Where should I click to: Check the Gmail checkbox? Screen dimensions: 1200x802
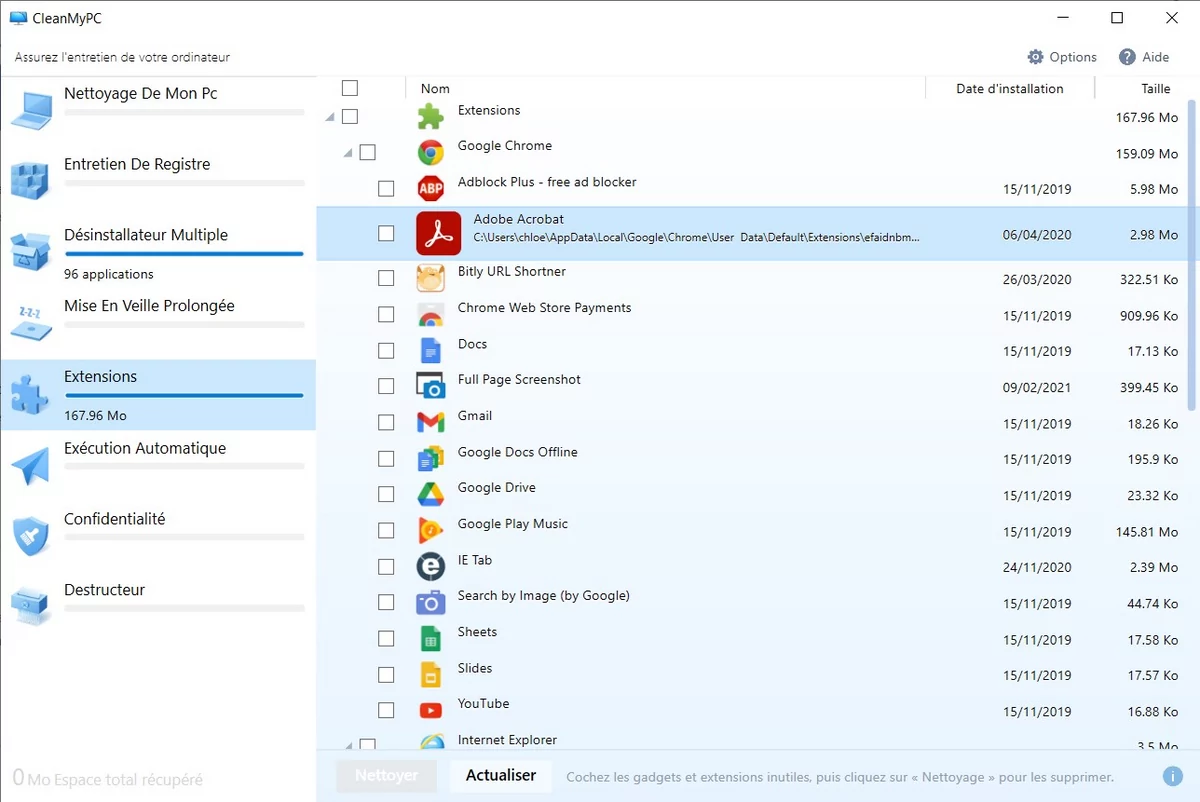(x=386, y=423)
